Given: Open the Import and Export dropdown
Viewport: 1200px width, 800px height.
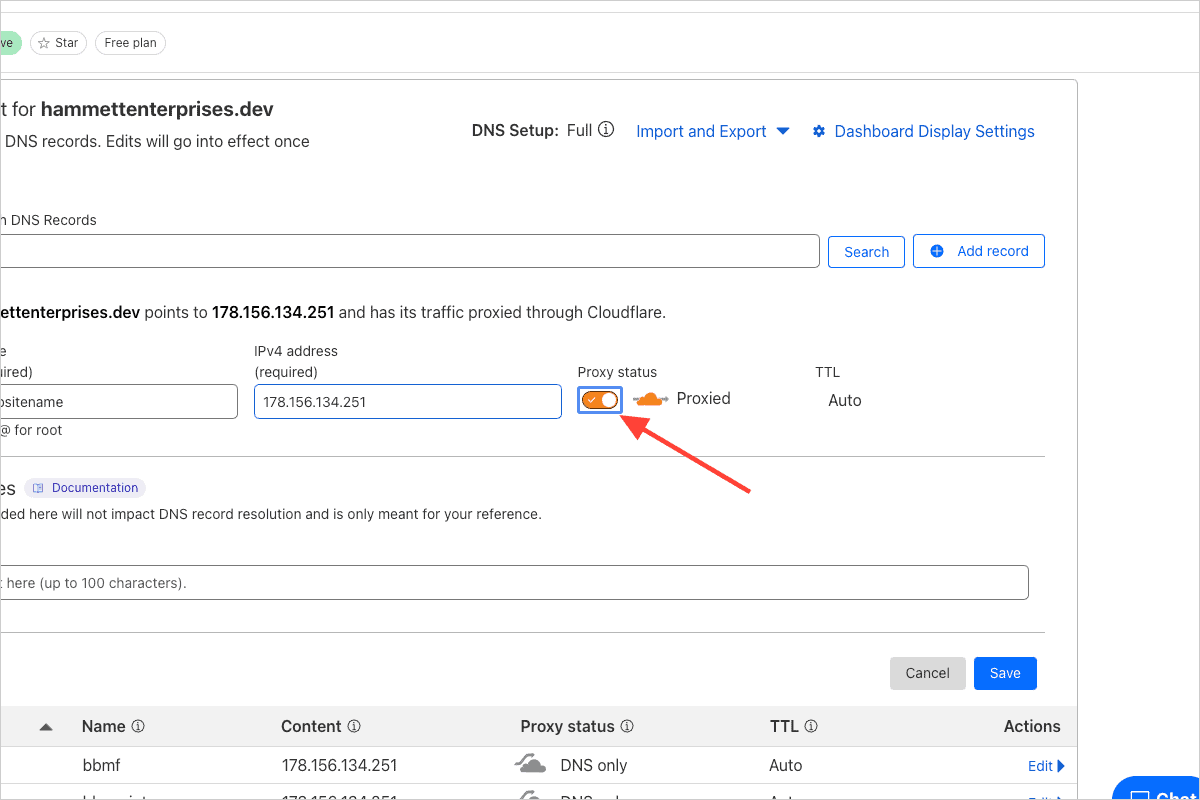Looking at the screenshot, I should click(712, 132).
